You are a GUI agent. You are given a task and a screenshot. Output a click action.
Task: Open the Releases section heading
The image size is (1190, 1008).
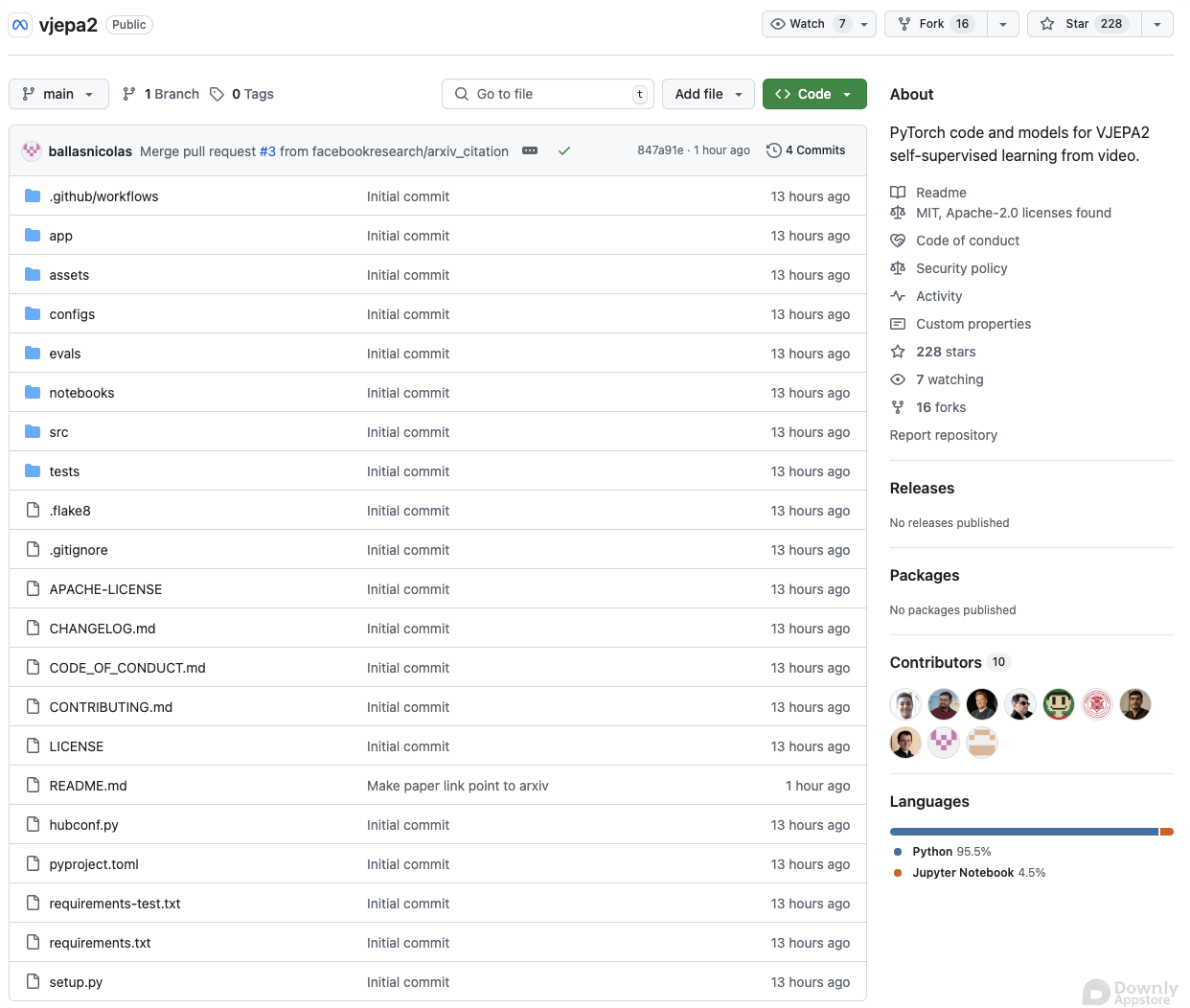click(922, 488)
